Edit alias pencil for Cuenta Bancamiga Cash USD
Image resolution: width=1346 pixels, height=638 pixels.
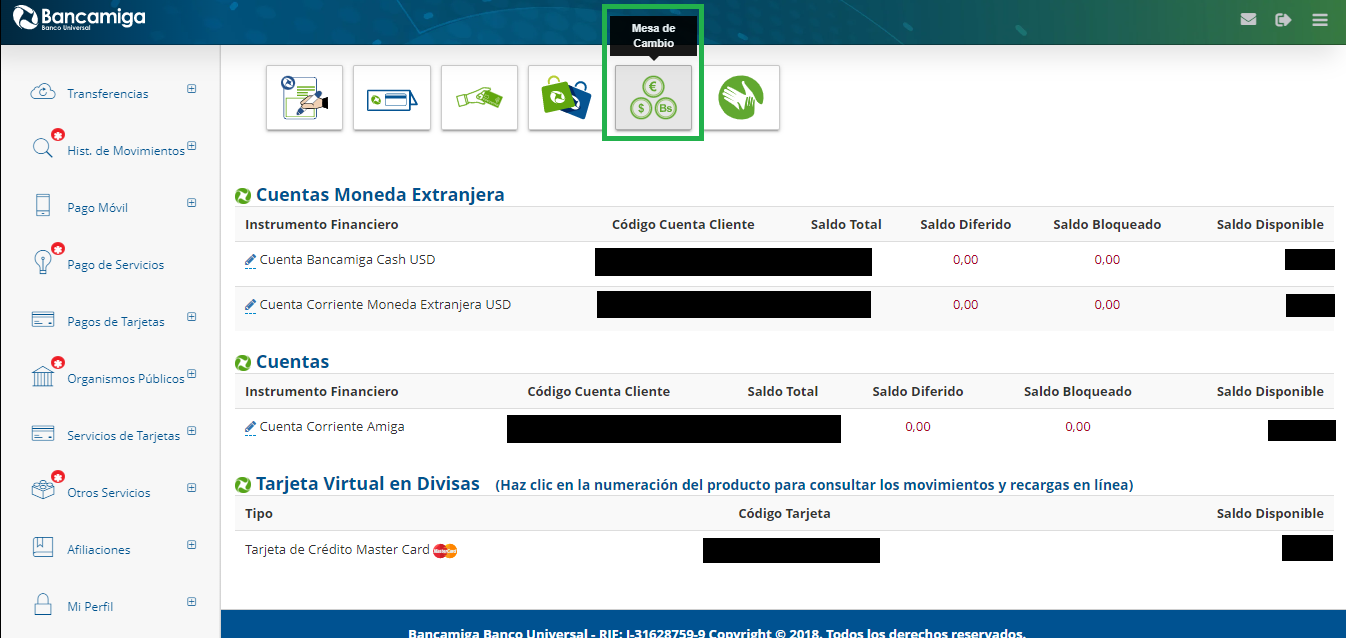pyautogui.click(x=250, y=261)
